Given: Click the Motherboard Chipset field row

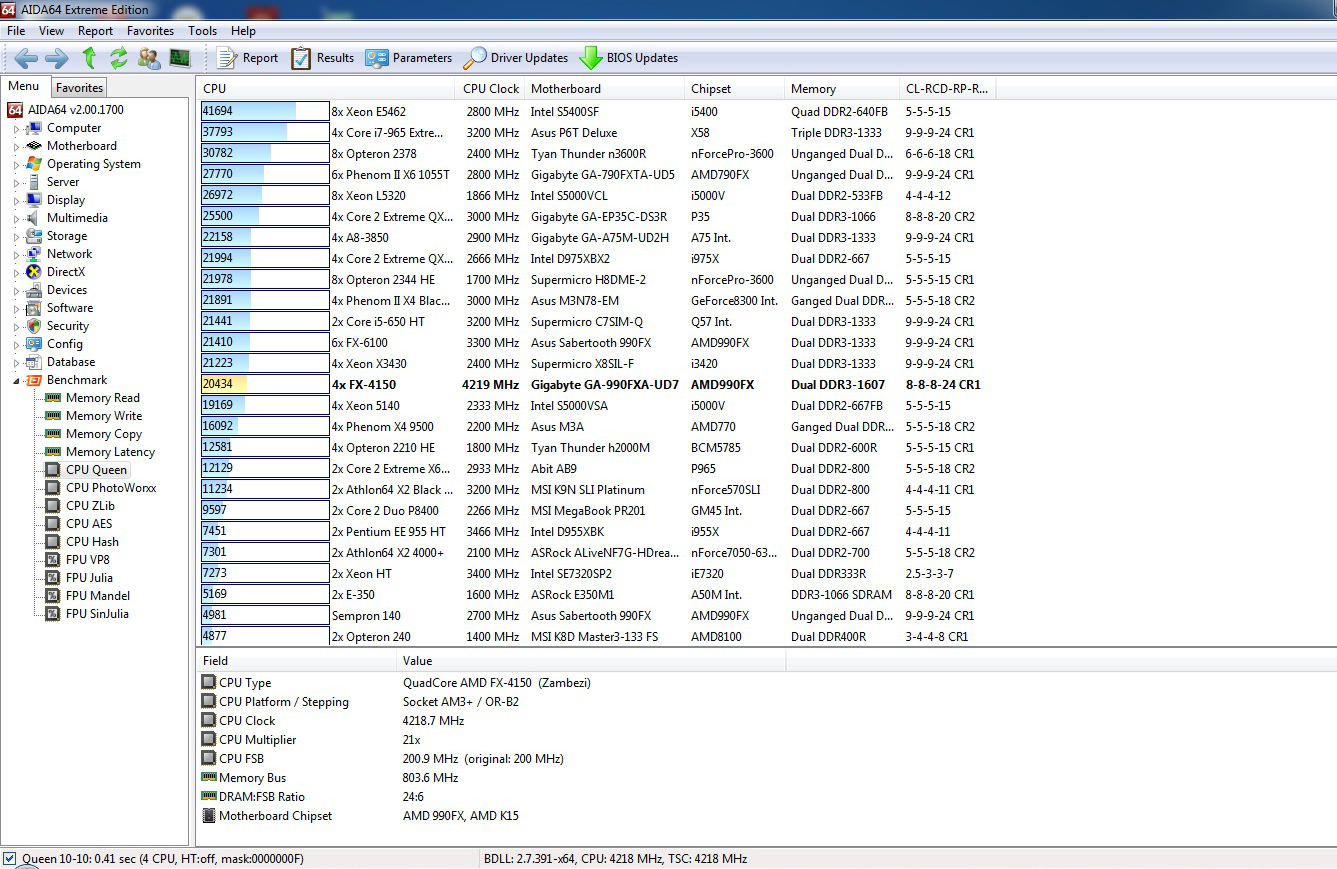Looking at the screenshot, I should (x=492, y=816).
